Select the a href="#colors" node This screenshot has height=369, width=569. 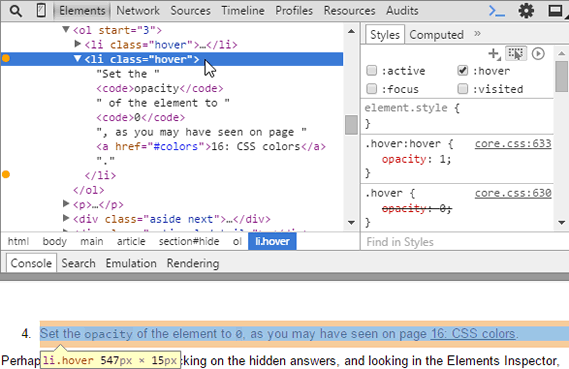click(x=211, y=146)
